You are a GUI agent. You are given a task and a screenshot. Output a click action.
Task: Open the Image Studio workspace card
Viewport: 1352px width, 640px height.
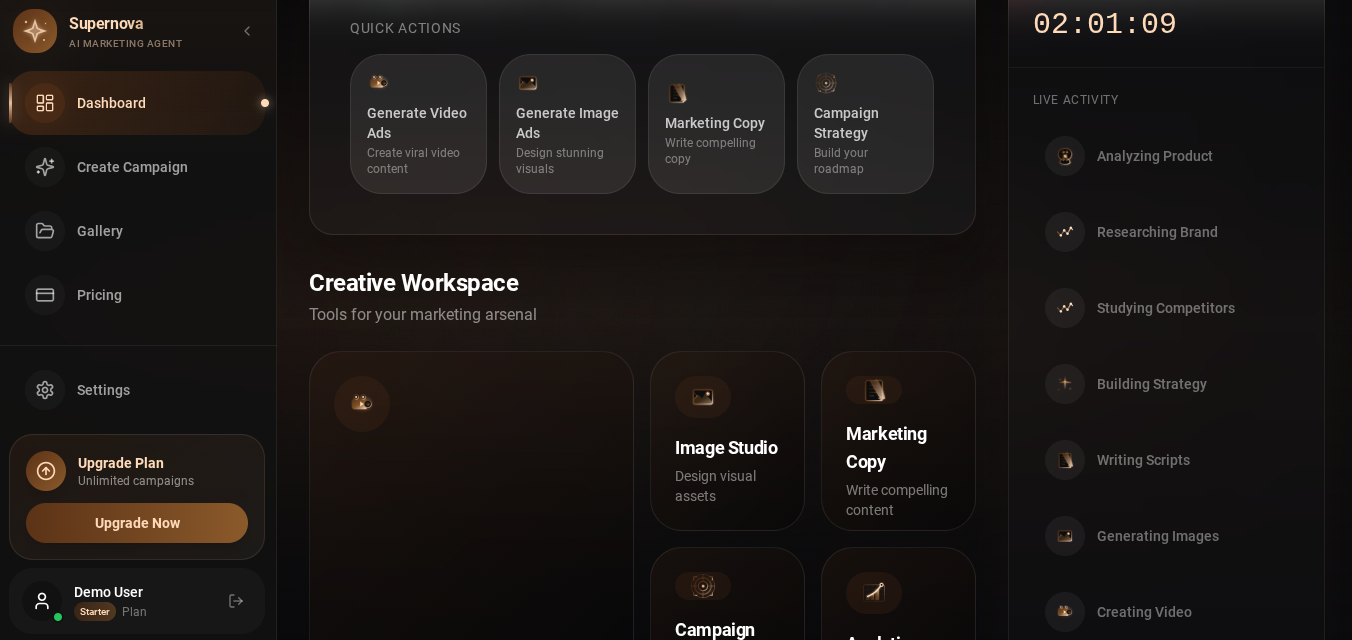(727, 441)
